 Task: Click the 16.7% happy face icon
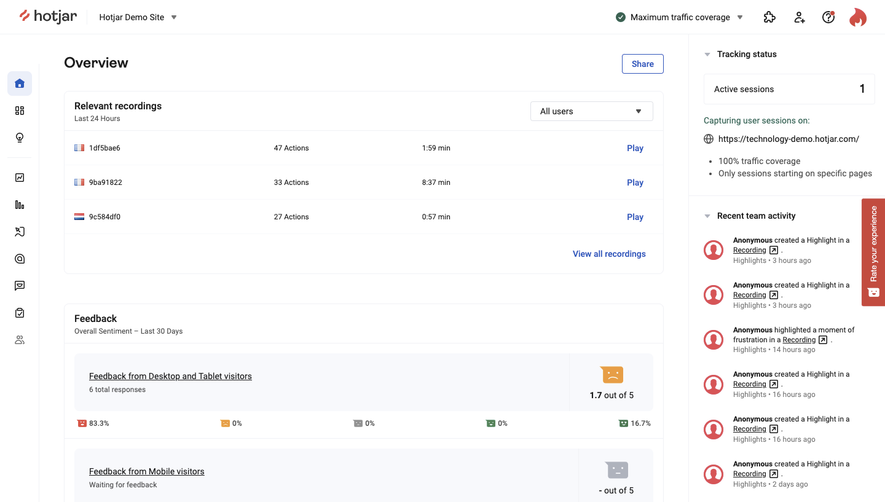[623, 423]
